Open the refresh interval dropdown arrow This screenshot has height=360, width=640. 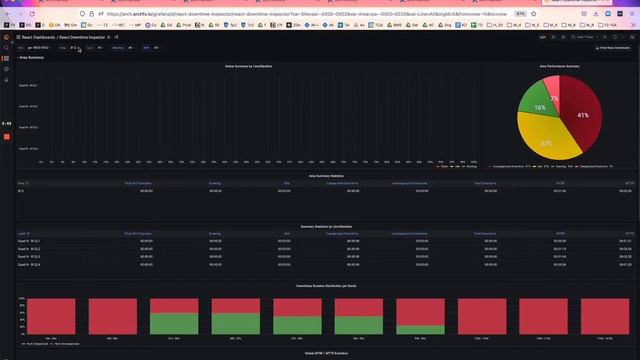(623, 37)
